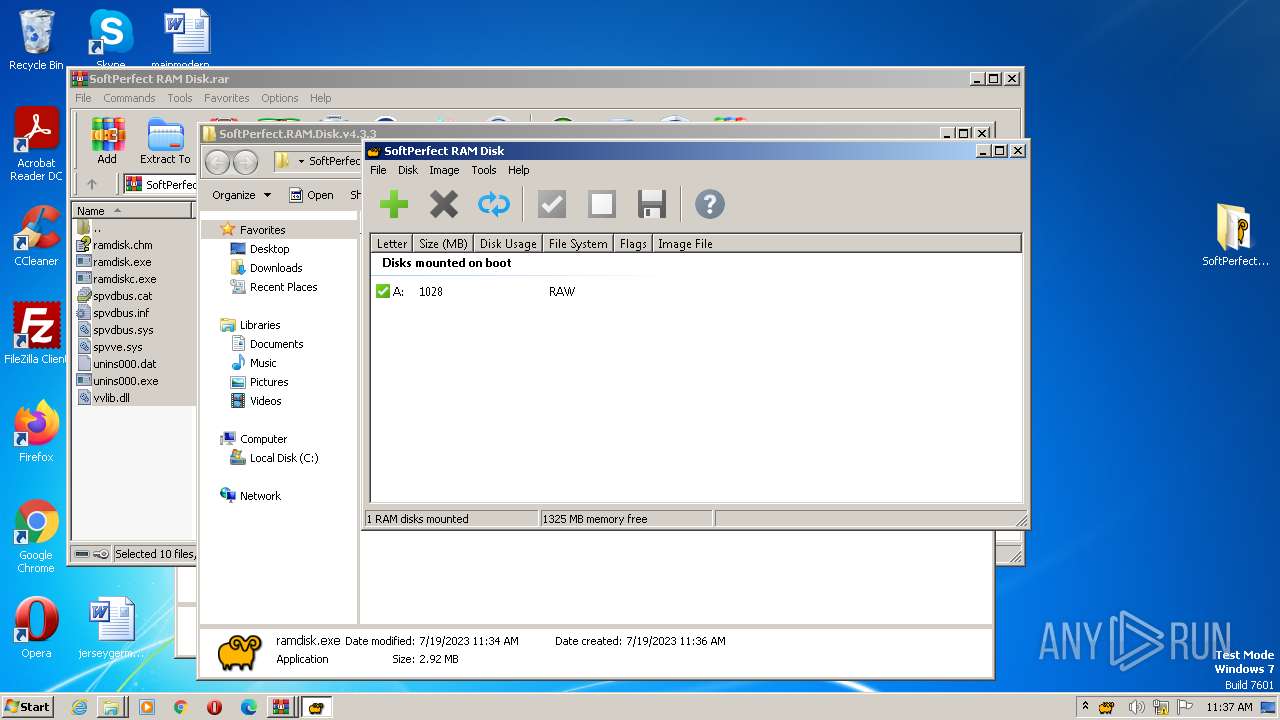Click the Flags column header
Image resolution: width=1280 pixels, height=720 pixels.
633,243
